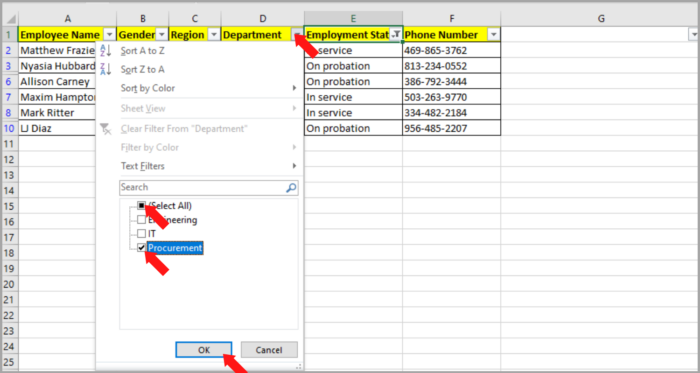Open Phone Number filter dropdown
The width and height of the screenshot is (700, 373).
coord(493,35)
